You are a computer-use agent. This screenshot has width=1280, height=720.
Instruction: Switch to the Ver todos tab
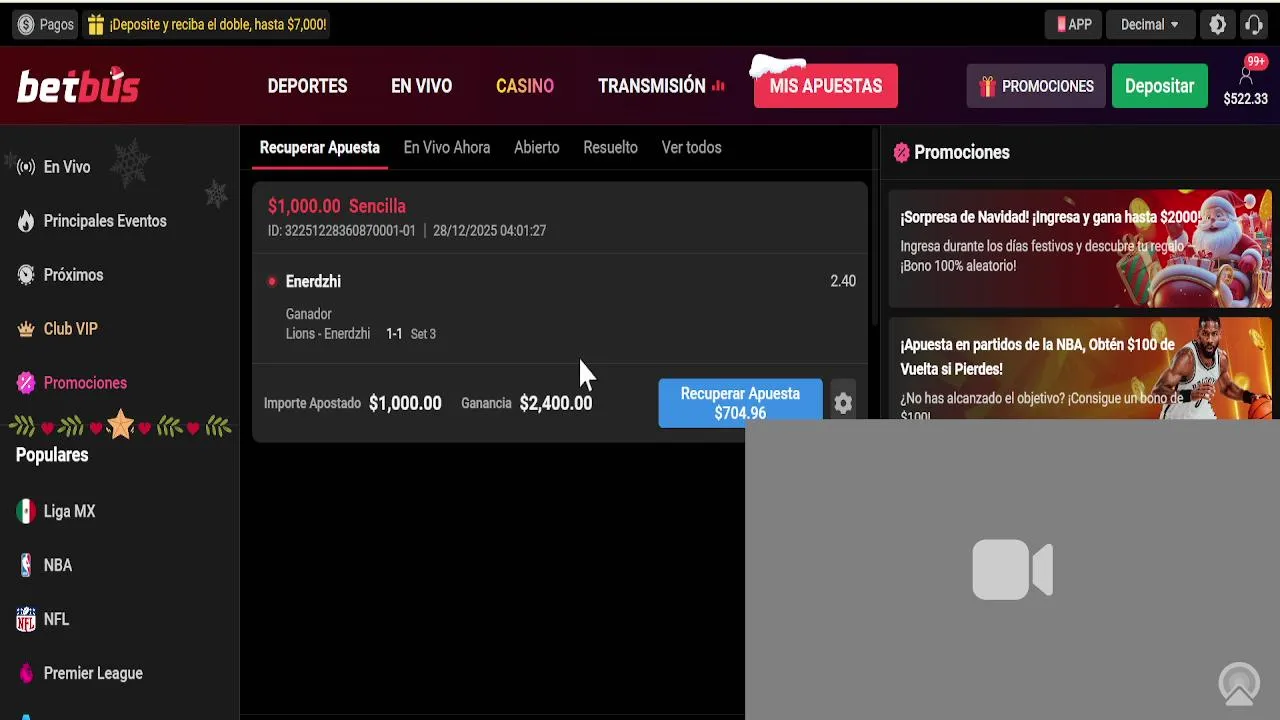[691, 147]
